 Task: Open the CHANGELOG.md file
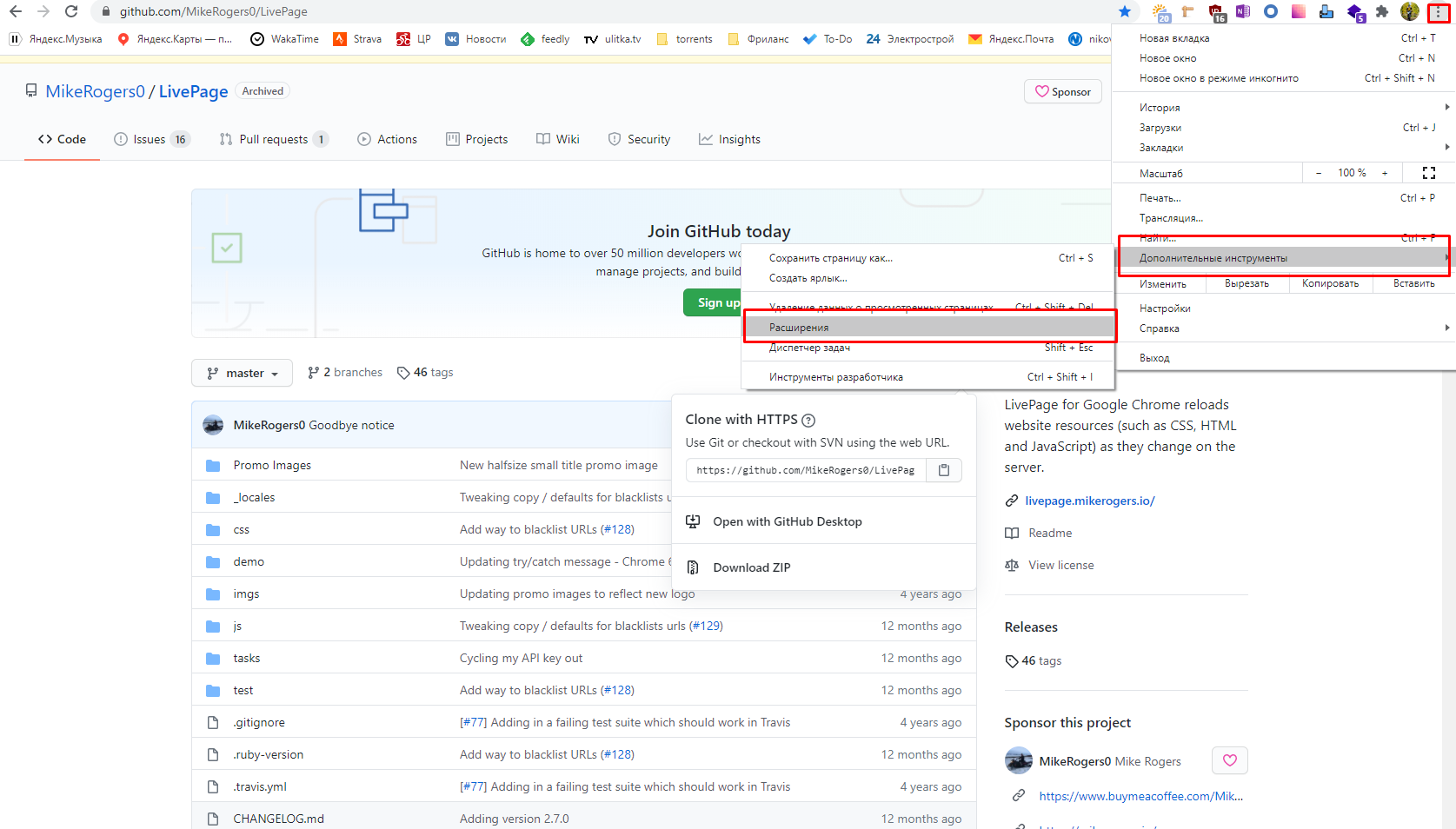(278, 819)
